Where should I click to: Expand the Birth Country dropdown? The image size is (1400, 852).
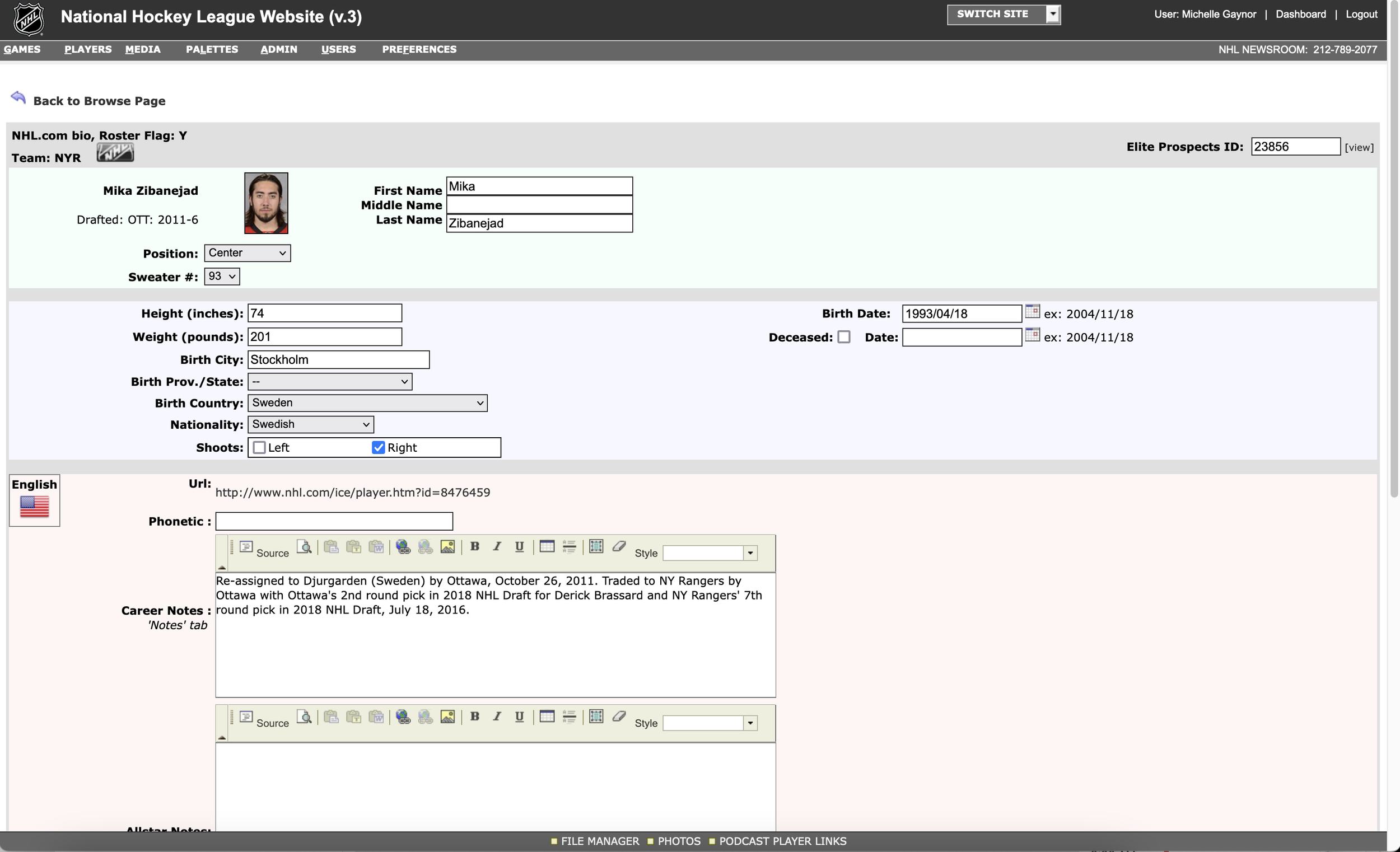[x=367, y=402]
